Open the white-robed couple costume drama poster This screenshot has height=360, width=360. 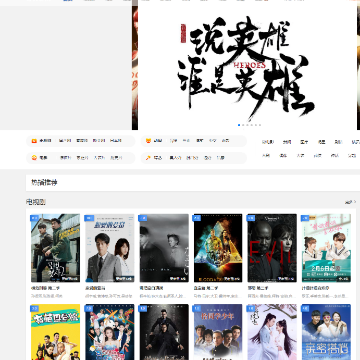(272, 332)
